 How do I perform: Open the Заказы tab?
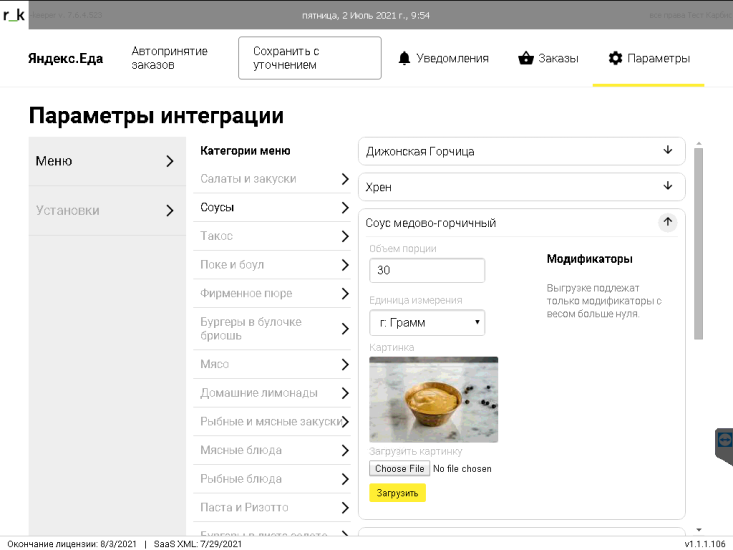coord(548,58)
